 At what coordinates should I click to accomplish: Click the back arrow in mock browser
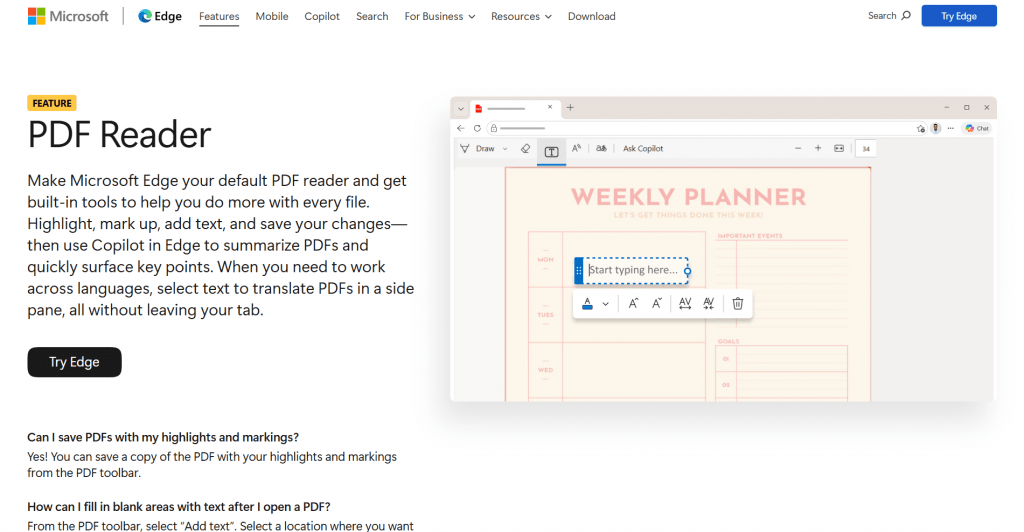point(460,128)
